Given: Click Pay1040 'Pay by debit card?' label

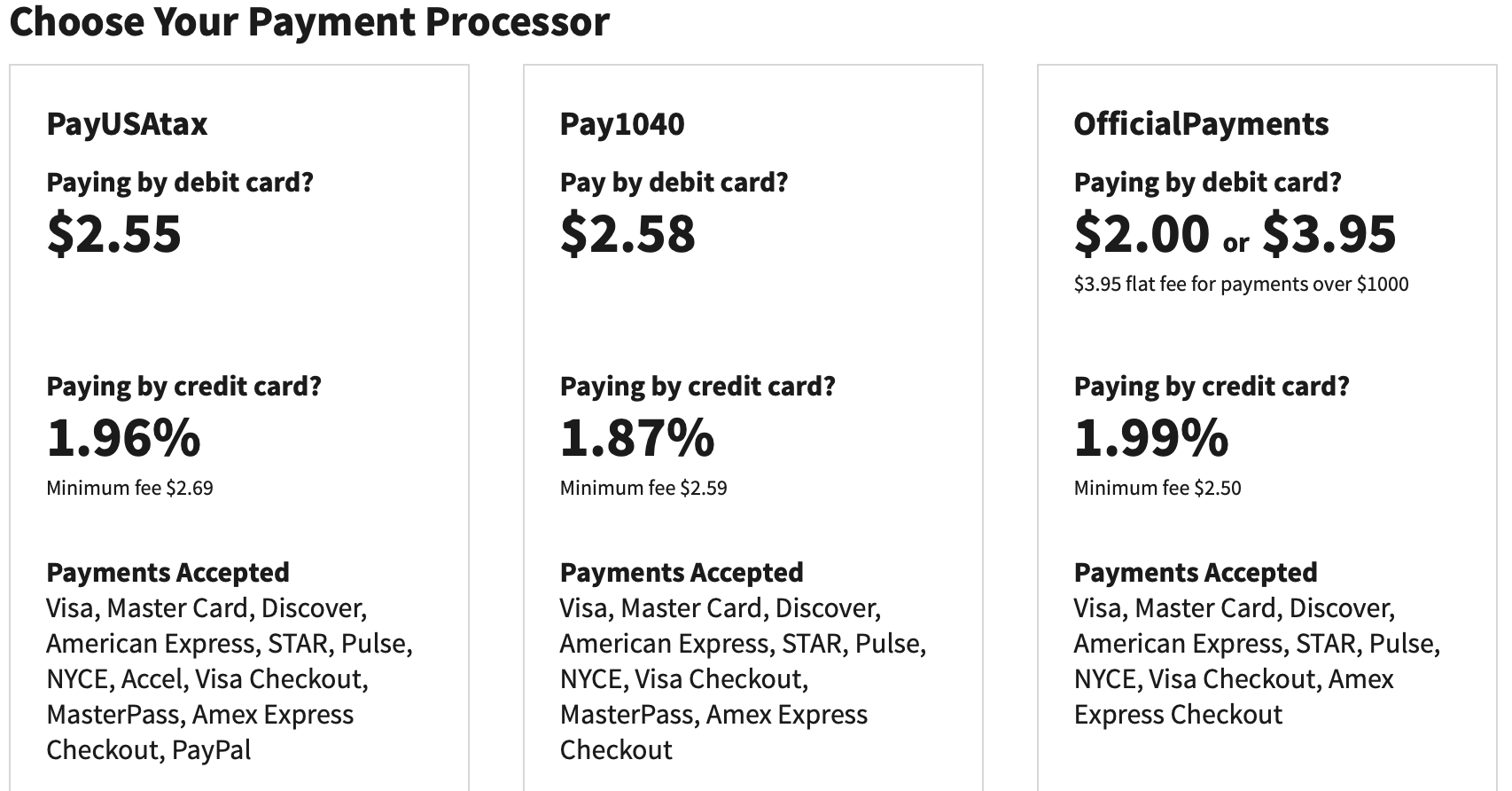Looking at the screenshot, I should (674, 183).
